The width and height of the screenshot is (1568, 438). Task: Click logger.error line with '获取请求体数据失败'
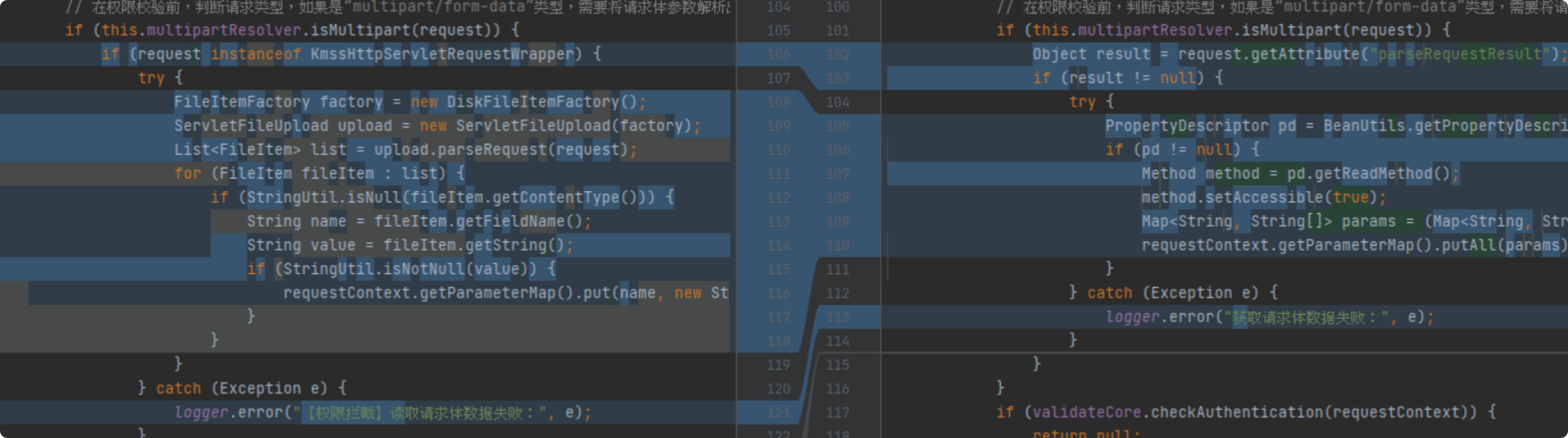click(x=1270, y=317)
